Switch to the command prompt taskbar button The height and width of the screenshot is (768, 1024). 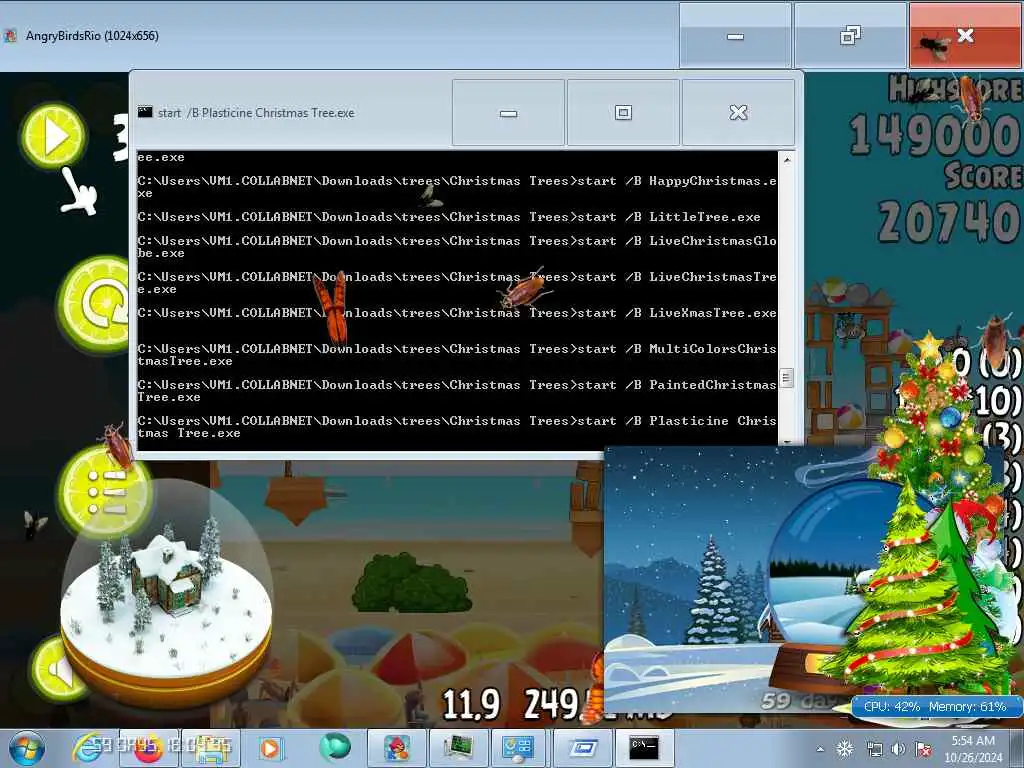coord(644,748)
